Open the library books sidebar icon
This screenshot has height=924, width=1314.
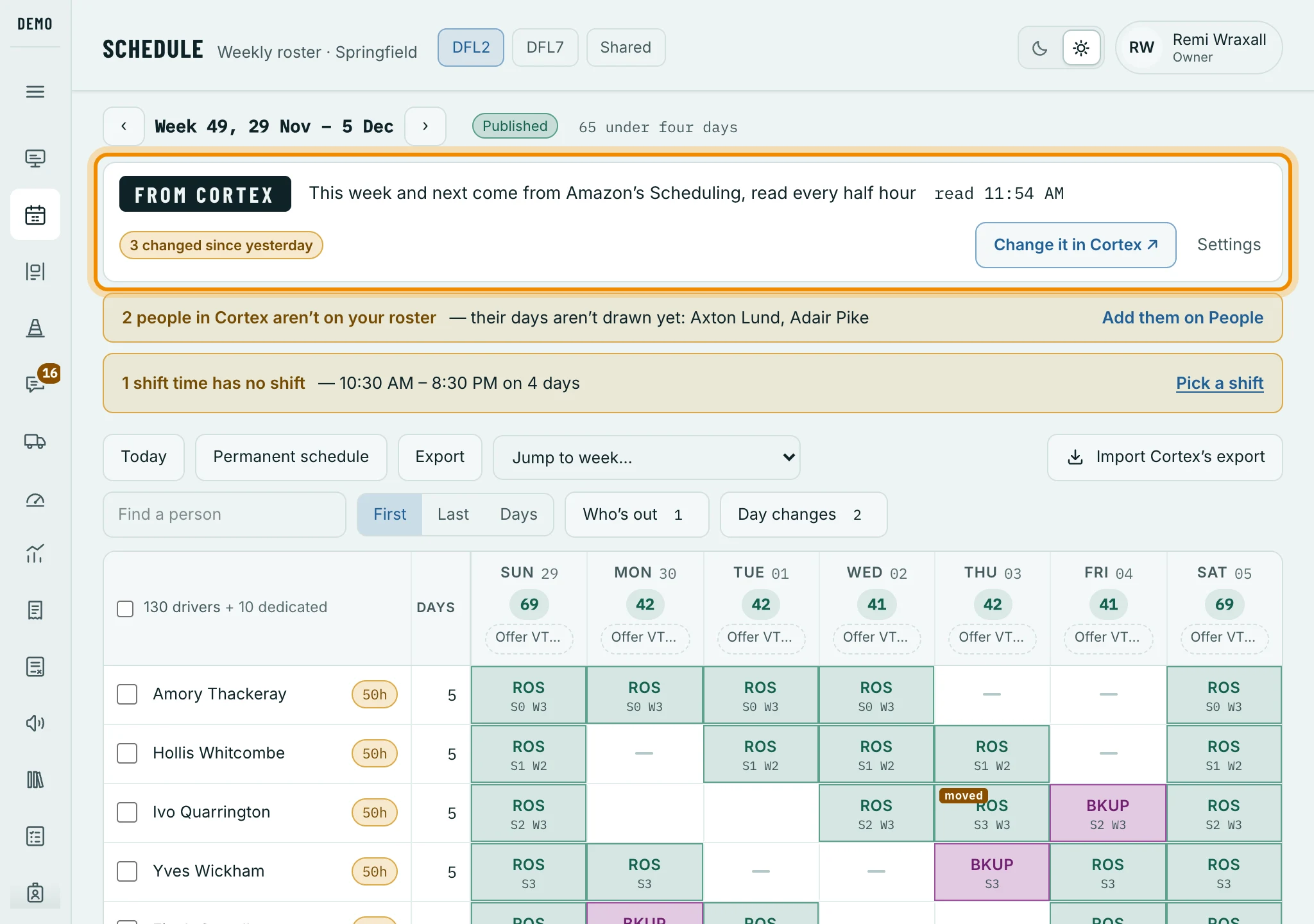(x=35, y=780)
